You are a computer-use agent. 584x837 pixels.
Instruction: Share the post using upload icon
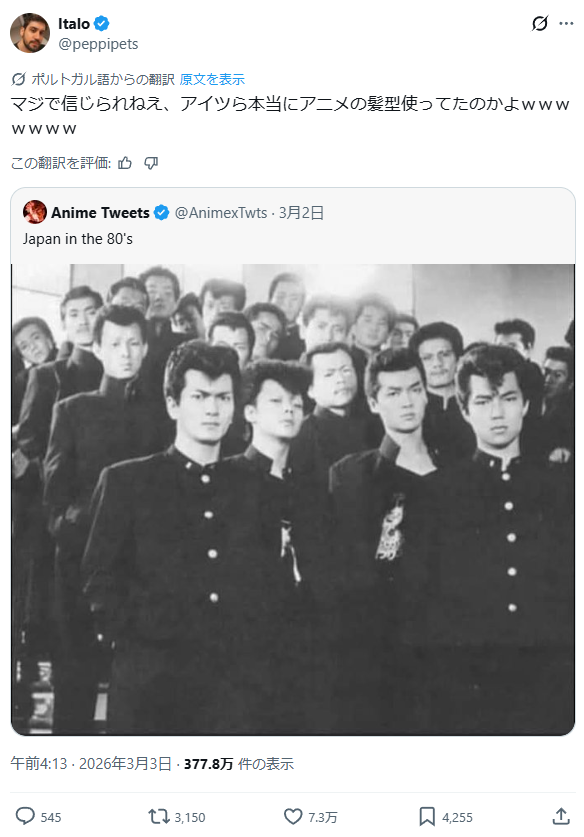click(x=561, y=816)
